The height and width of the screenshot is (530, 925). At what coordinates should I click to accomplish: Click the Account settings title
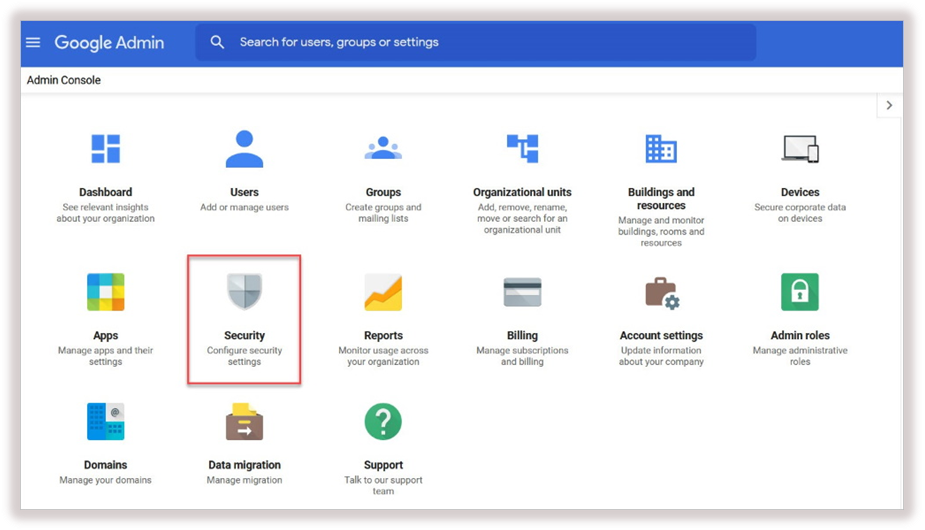tap(661, 335)
